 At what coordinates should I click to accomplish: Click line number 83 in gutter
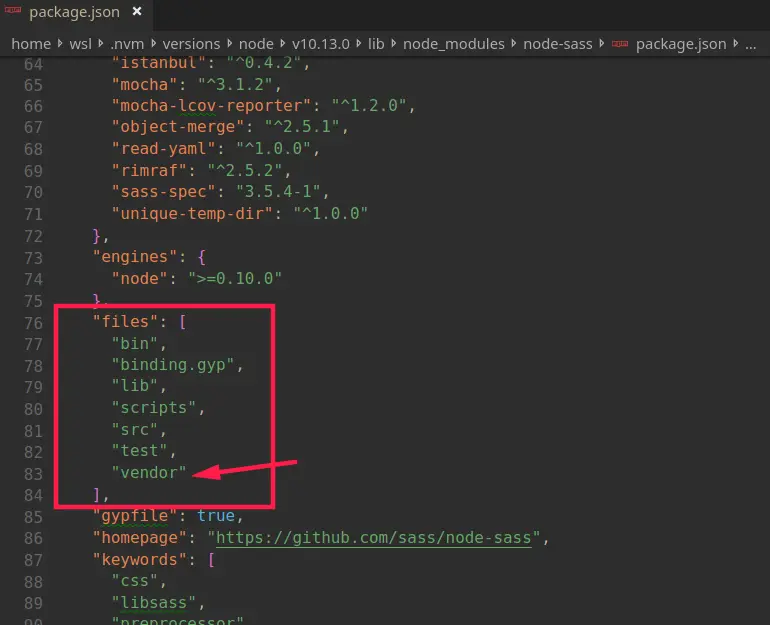[33, 474]
